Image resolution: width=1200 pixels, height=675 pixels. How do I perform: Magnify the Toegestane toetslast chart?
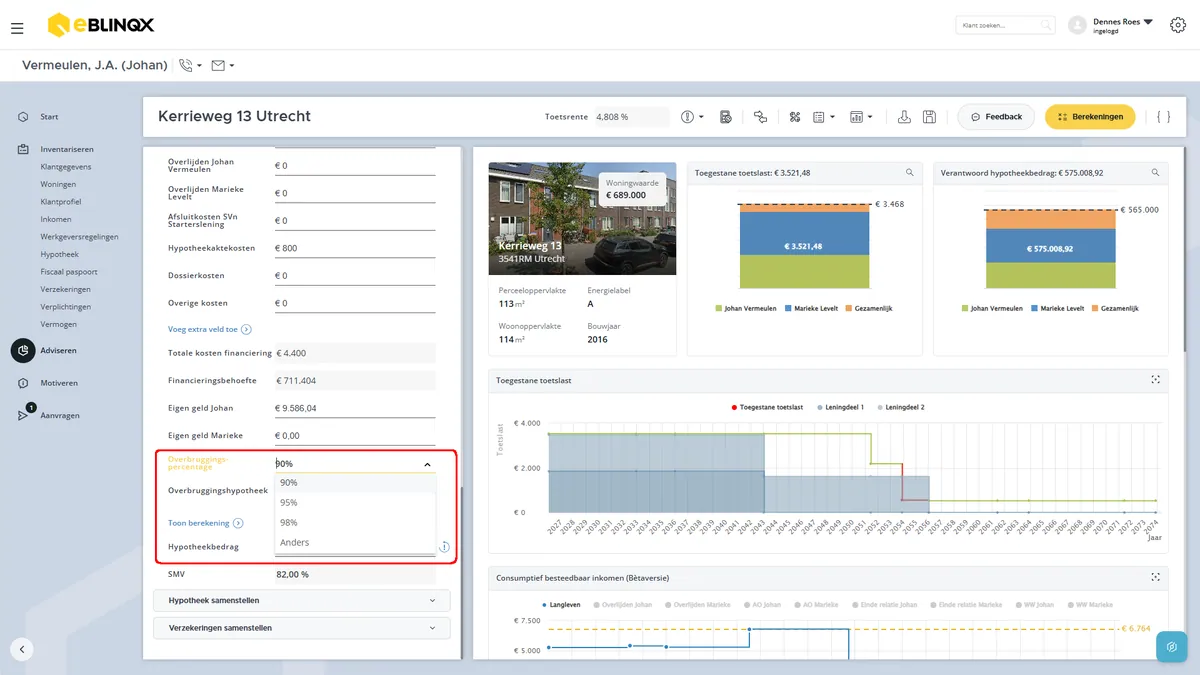(x=909, y=173)
